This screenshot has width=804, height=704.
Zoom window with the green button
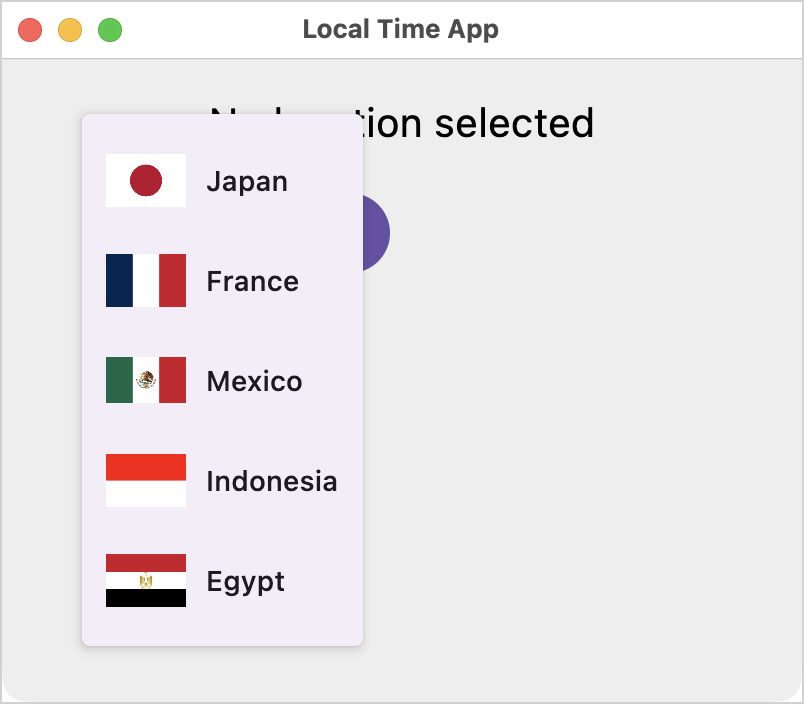[x=110, y=30]
